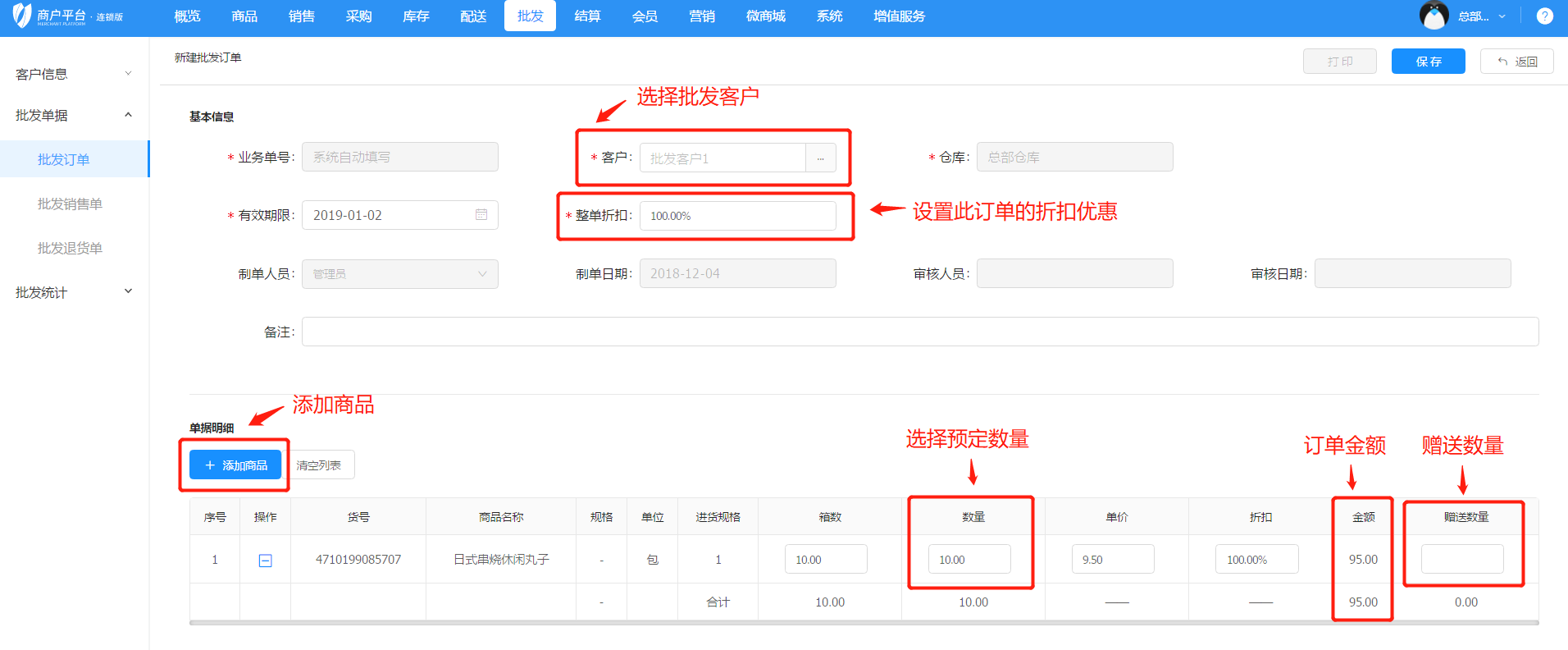The width and height of the screenshot is (1568, 650).
Task: Switch to the 库存 top menu
Action: pyautogui.click(x=416, y=16)
